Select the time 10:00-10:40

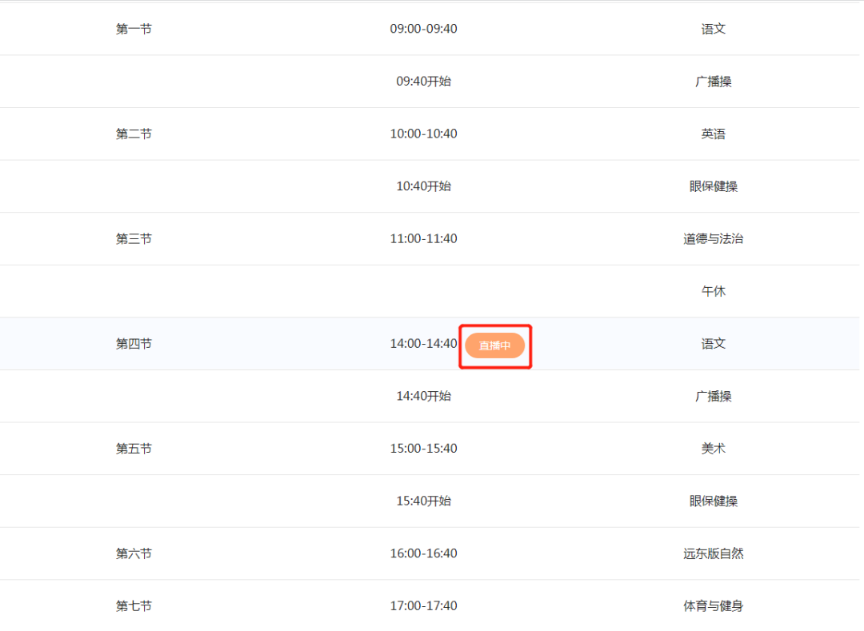tap(423, 134)
